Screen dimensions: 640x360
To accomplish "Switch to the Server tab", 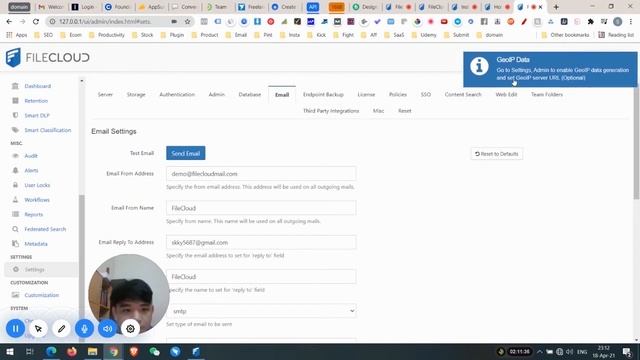I will coord(105,94).
